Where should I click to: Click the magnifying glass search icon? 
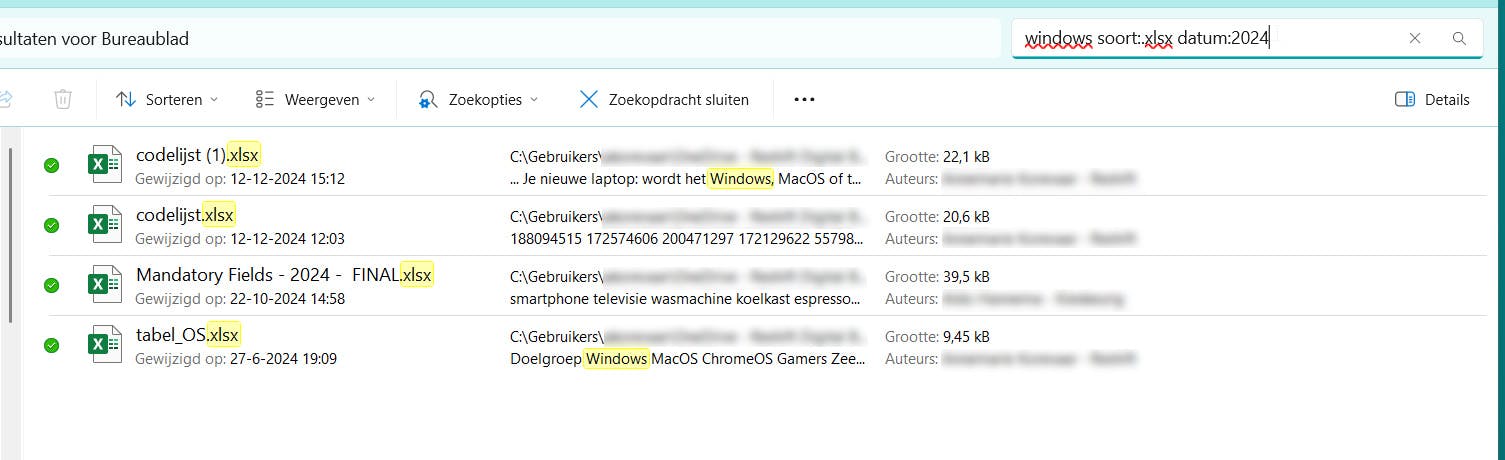tap(1459, 39)
